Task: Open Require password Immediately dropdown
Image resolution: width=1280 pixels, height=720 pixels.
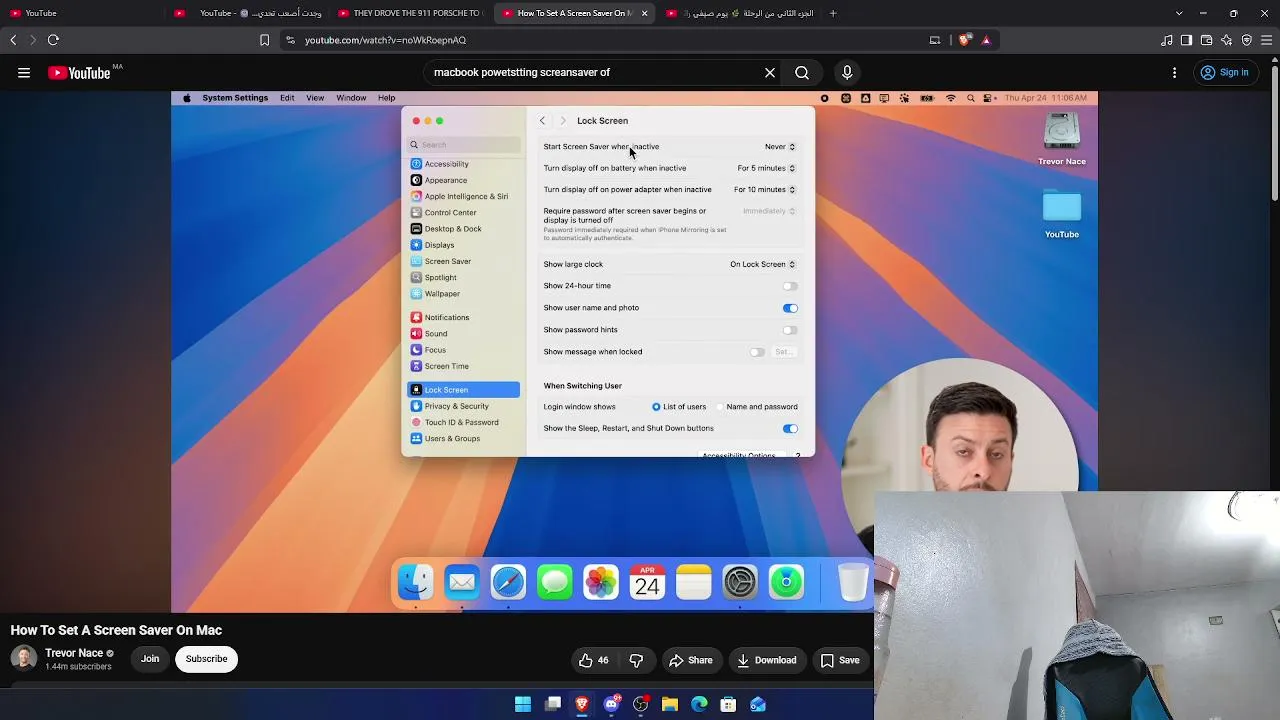Action: click(x=769, y=211)
